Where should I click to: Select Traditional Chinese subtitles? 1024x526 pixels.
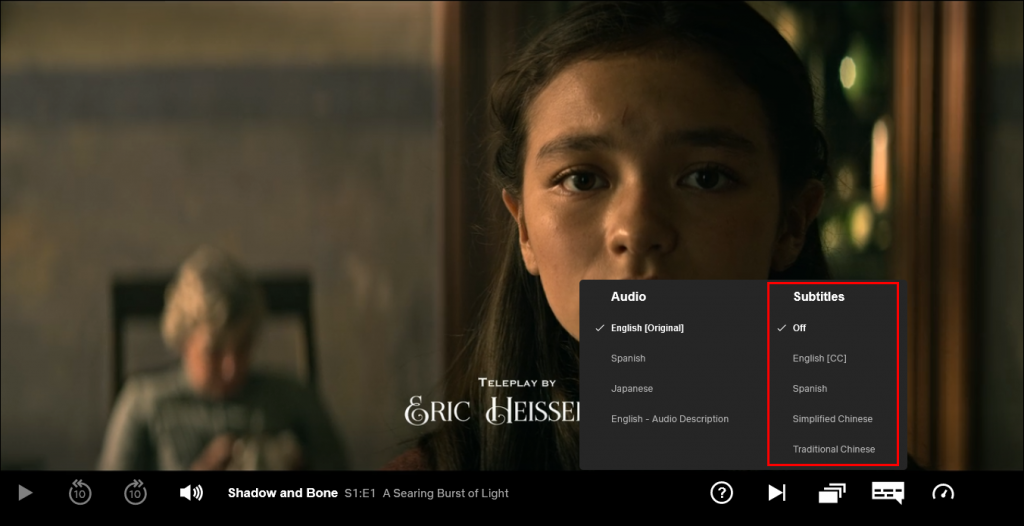coord(834,449)
